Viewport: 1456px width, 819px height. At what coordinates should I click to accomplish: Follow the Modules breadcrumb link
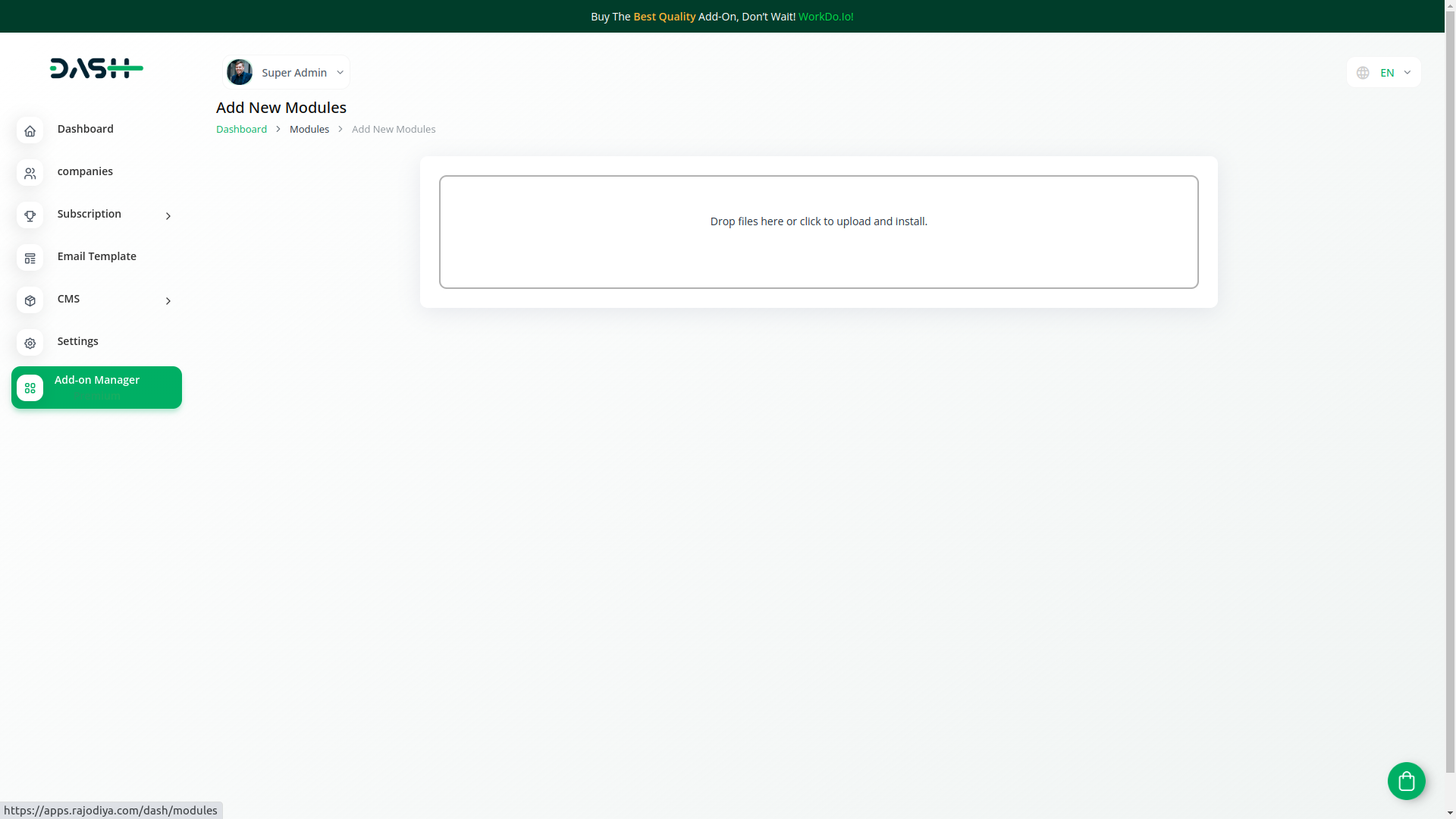tap(309, 129)
